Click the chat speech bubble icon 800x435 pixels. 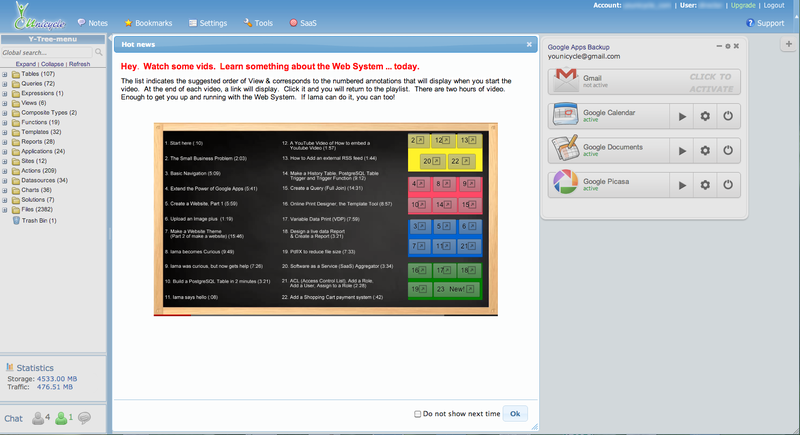point(84,418)
